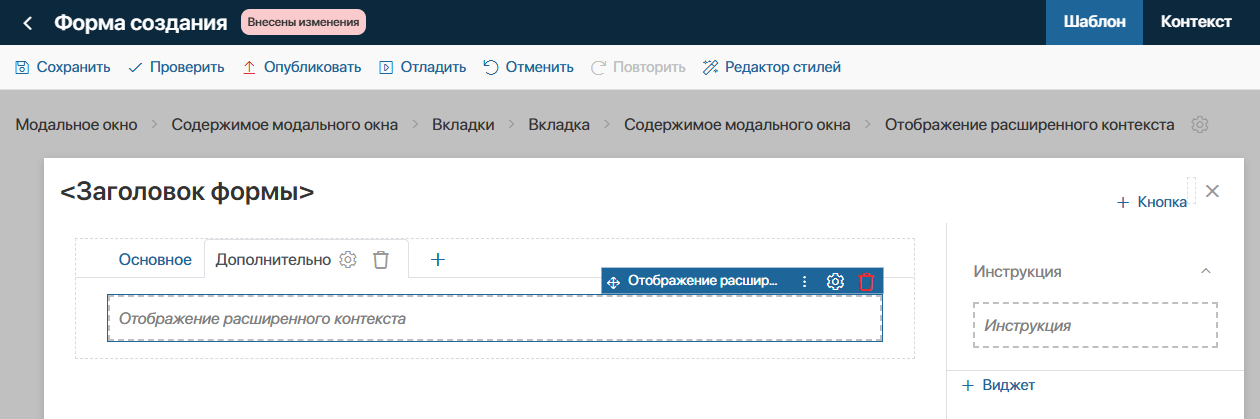Click the Заголовок формы title
This screenshot has height=419, width=1260.
[x=187, y=191]
